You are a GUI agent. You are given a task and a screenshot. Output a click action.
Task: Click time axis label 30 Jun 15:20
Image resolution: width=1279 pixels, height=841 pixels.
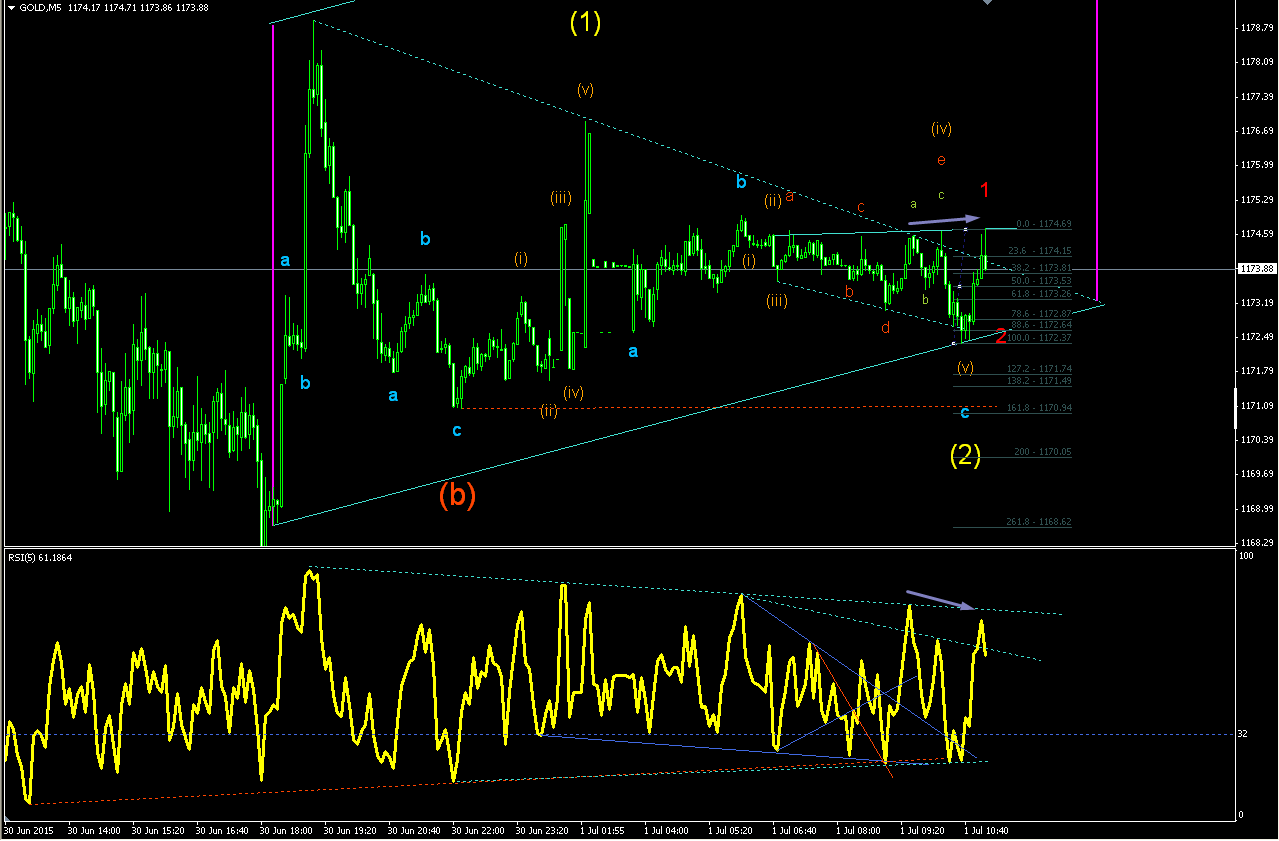[158, 831]
